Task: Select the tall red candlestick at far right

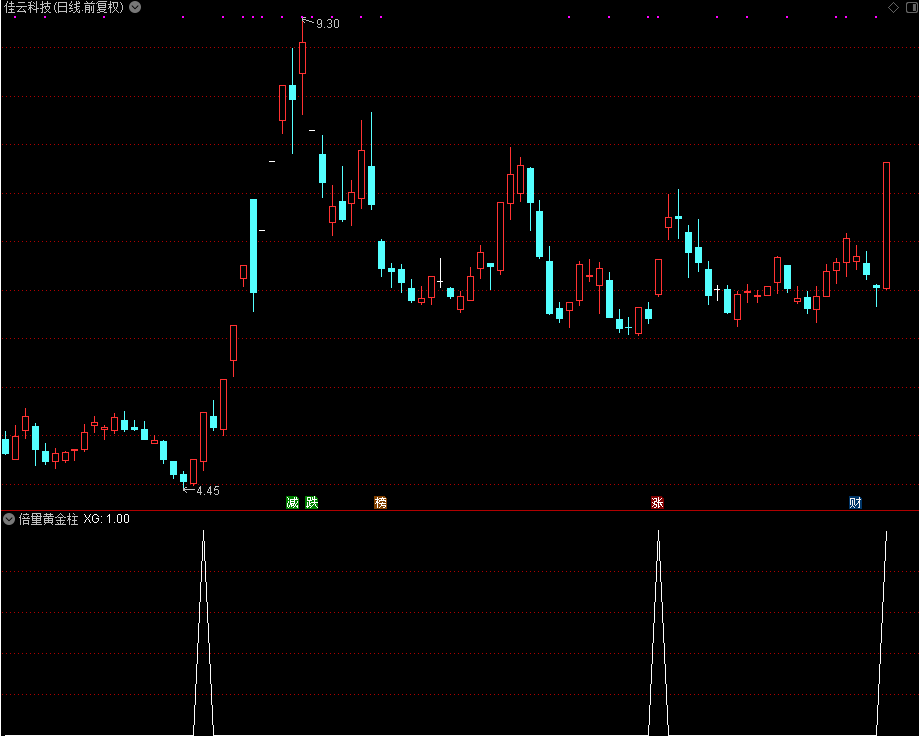Action: pos(886,226)
